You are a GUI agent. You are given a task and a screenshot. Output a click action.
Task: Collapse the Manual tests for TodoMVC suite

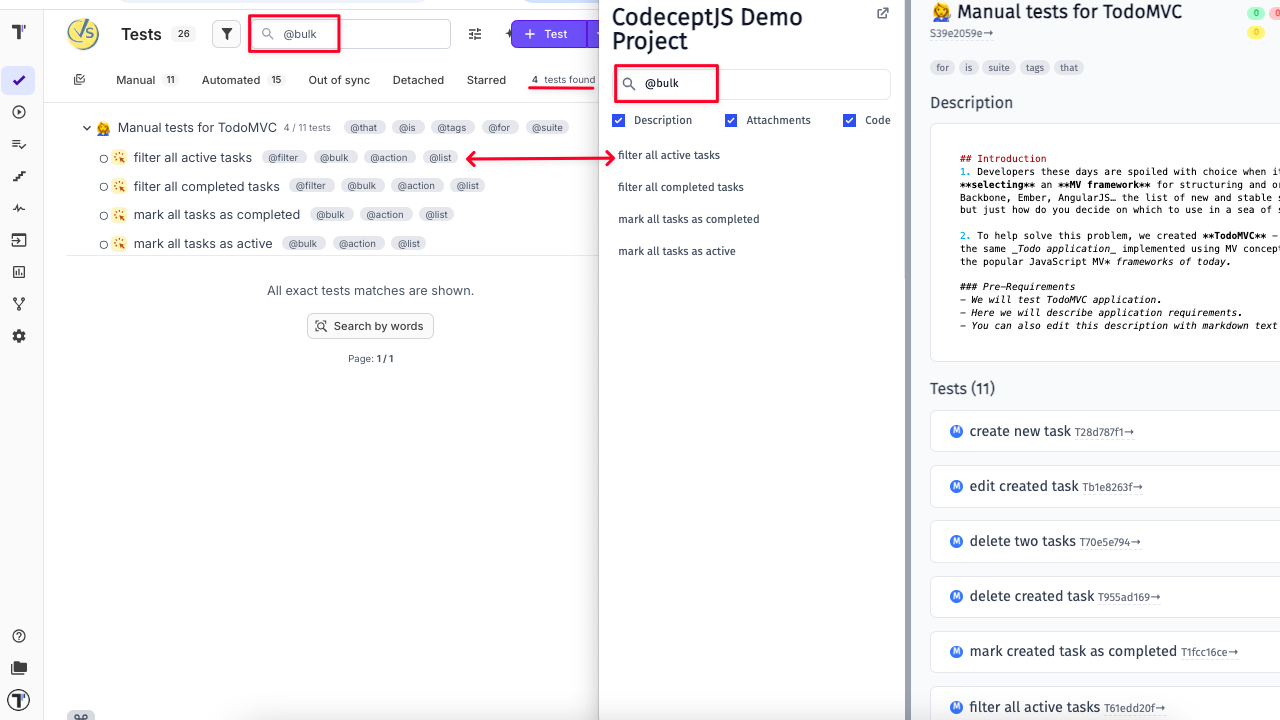click(86, 127)
